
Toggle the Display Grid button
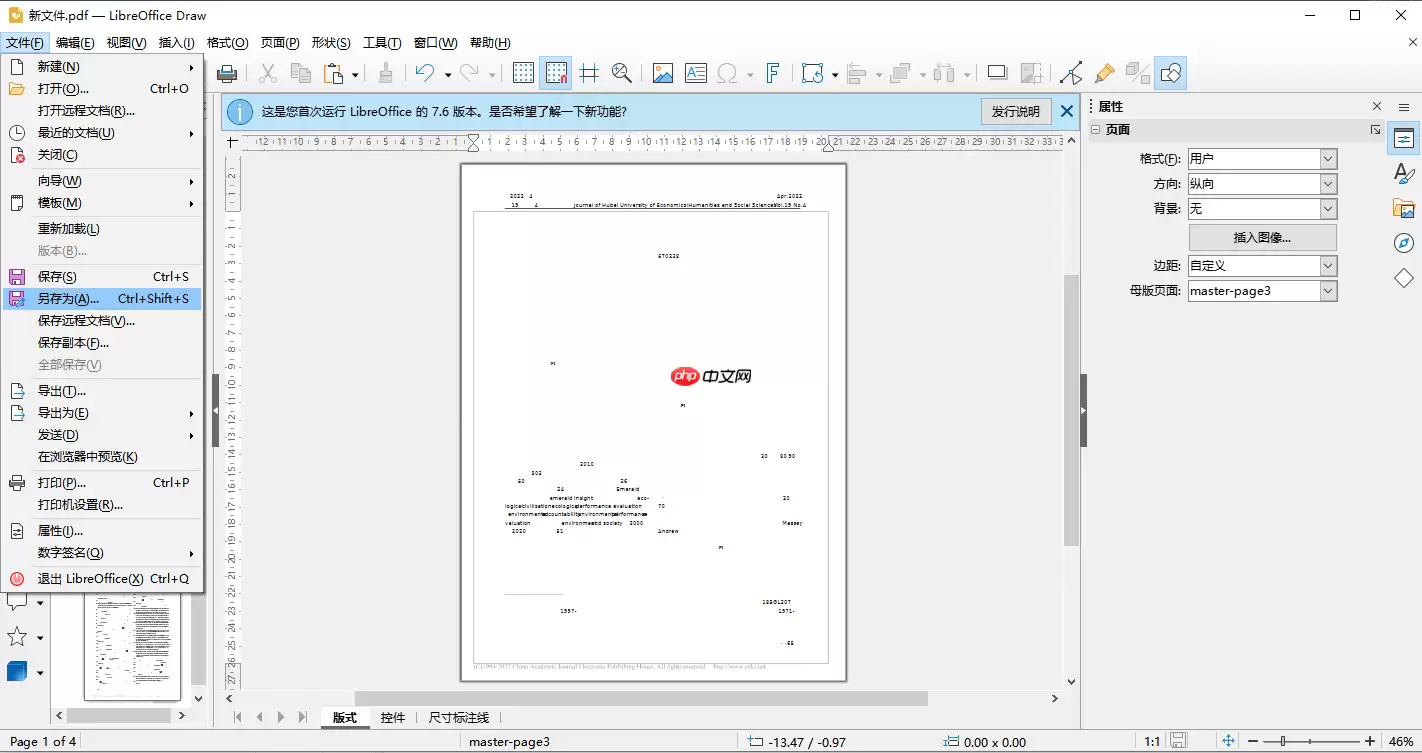pos(523,72)
